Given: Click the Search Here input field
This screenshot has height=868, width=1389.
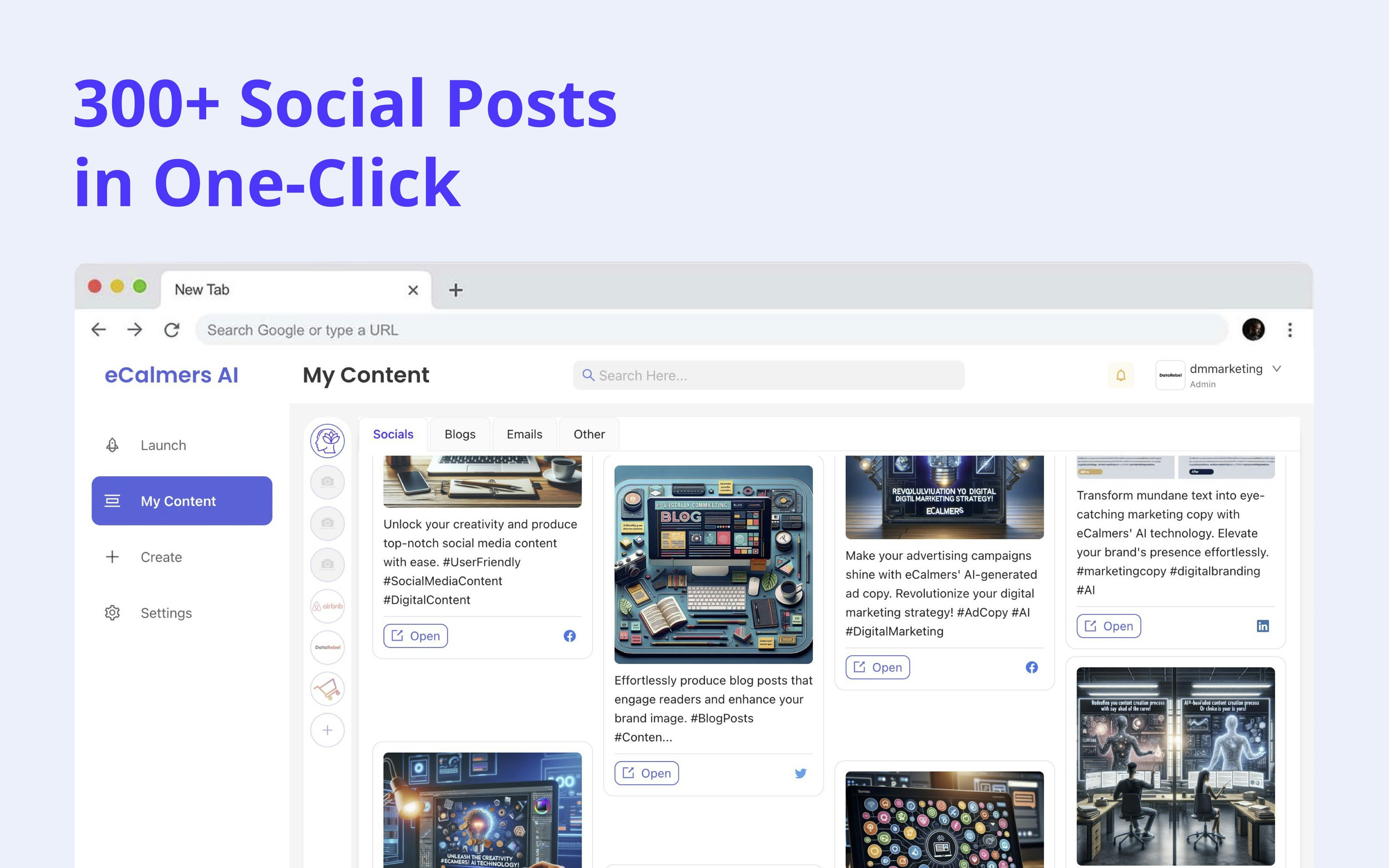Looking at the screenshot, I should point(769,375).
